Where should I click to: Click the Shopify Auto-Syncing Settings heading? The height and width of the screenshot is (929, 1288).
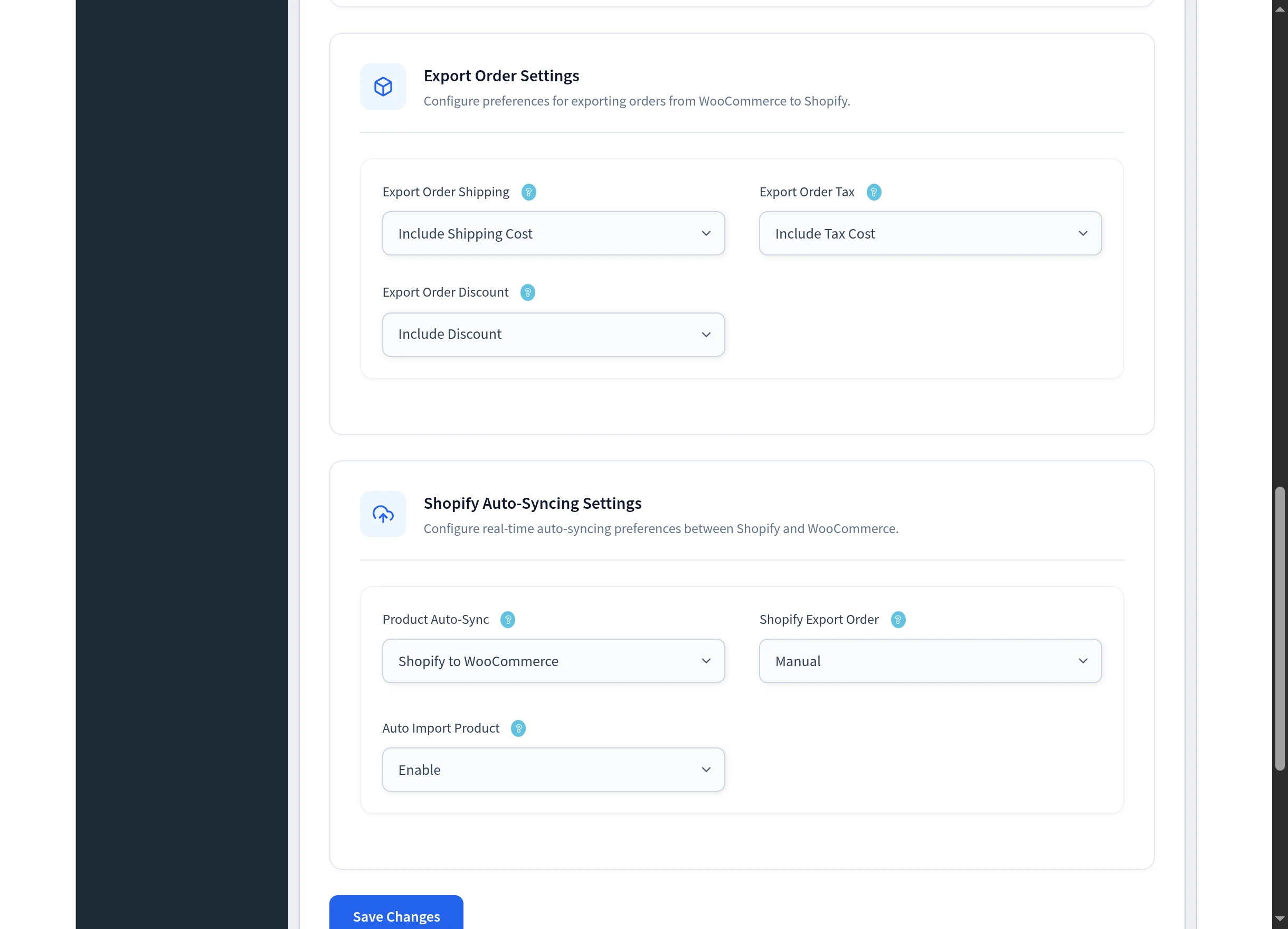click(x=532, y=503)
